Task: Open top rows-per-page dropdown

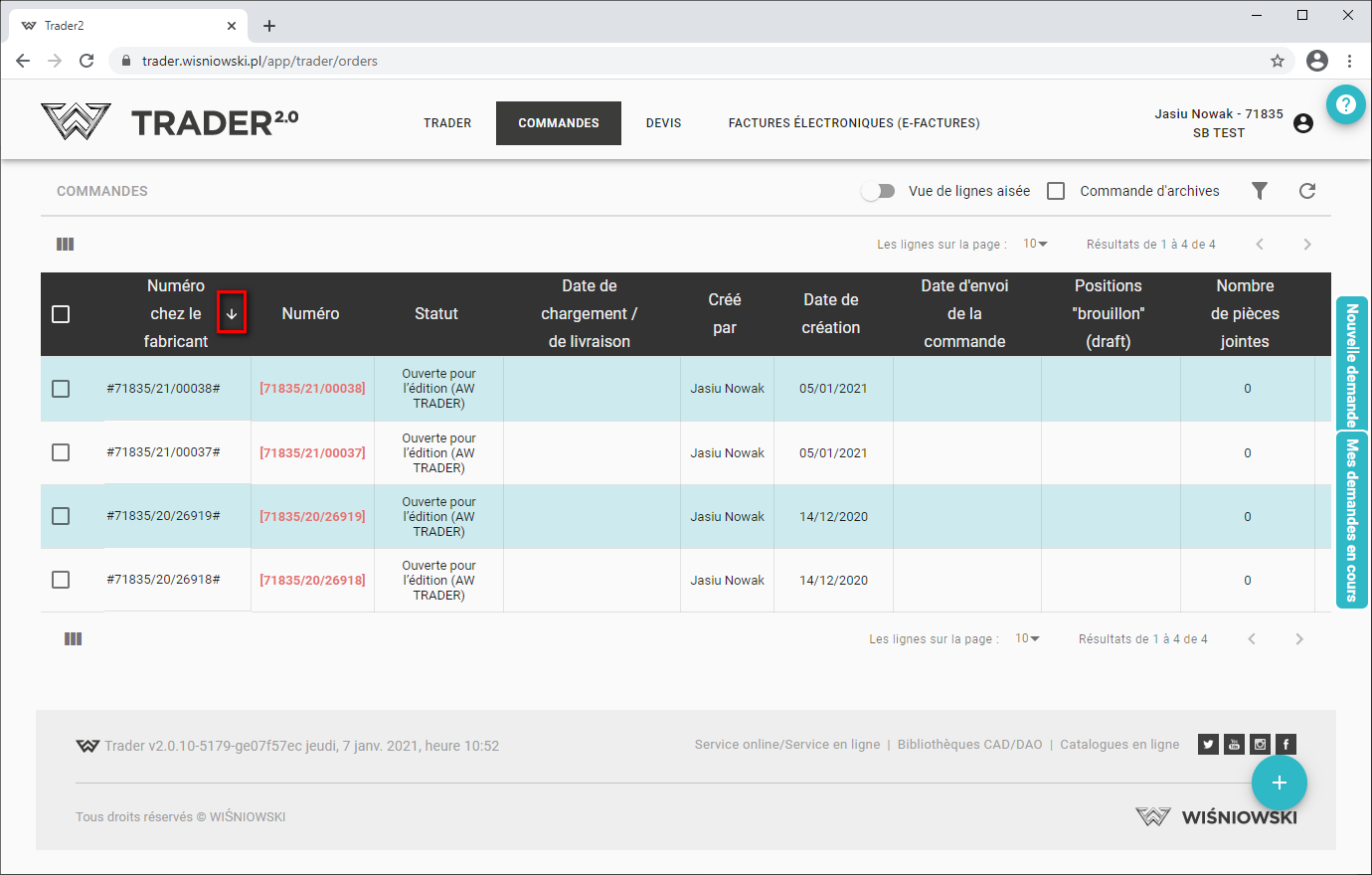Action: pos(1035,245)
